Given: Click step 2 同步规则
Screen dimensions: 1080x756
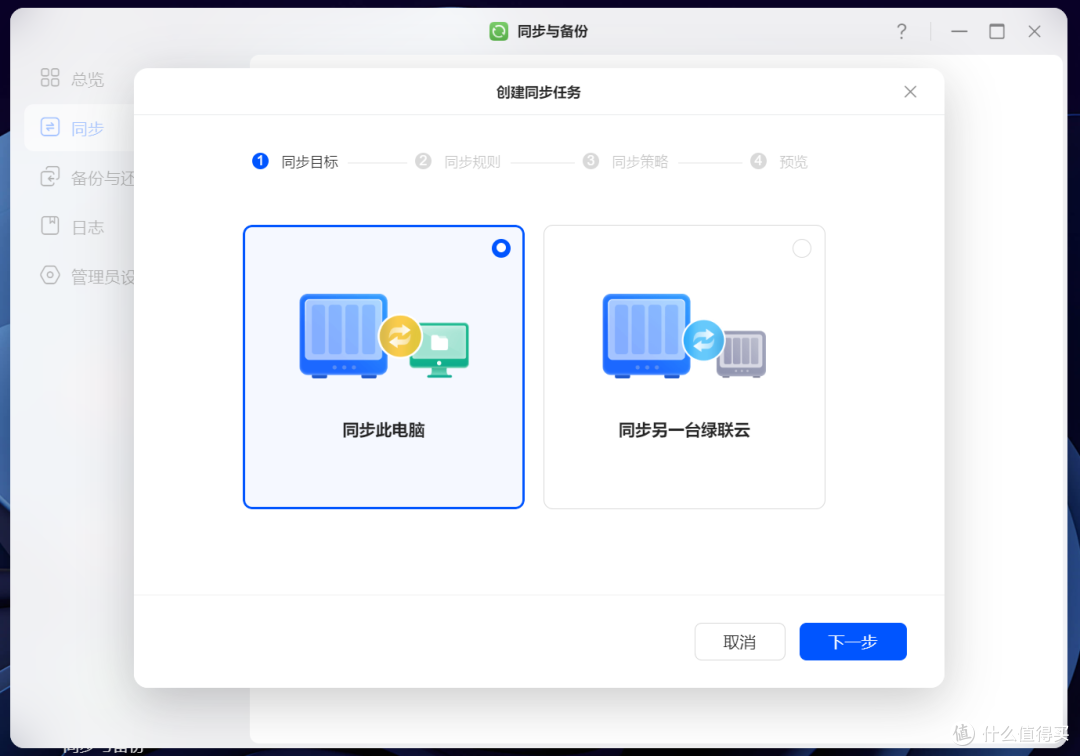Looking at the screenshot, I should pos(458,162).
